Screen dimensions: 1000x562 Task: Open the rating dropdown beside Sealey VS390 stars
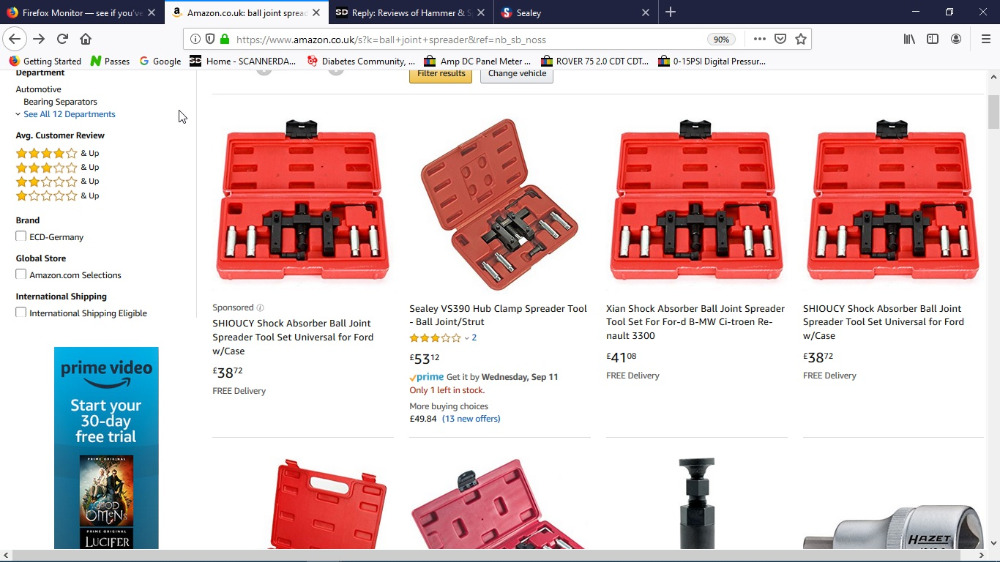tap(467, 338)
